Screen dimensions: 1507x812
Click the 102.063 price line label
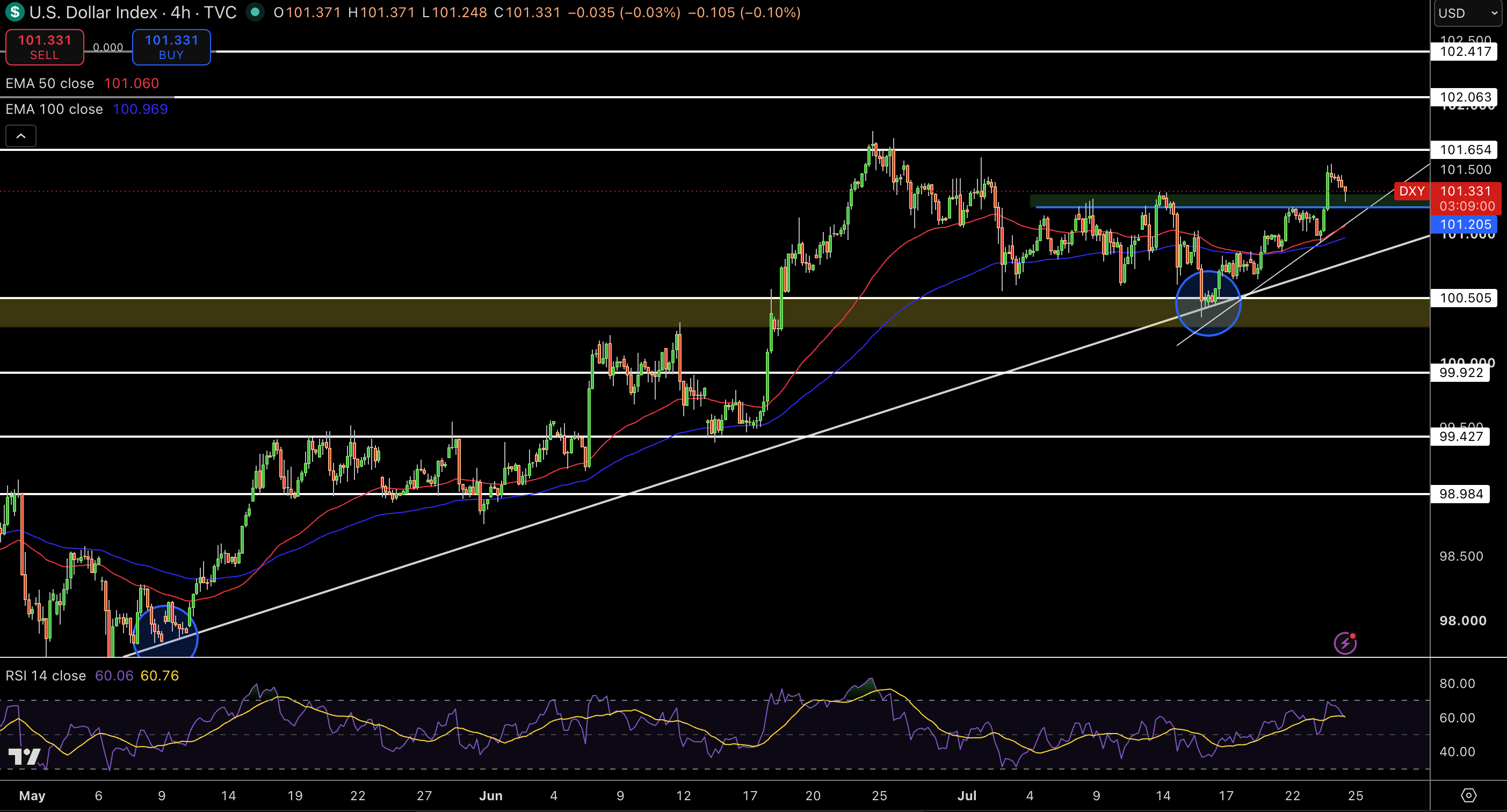[x=1464, y=97]
